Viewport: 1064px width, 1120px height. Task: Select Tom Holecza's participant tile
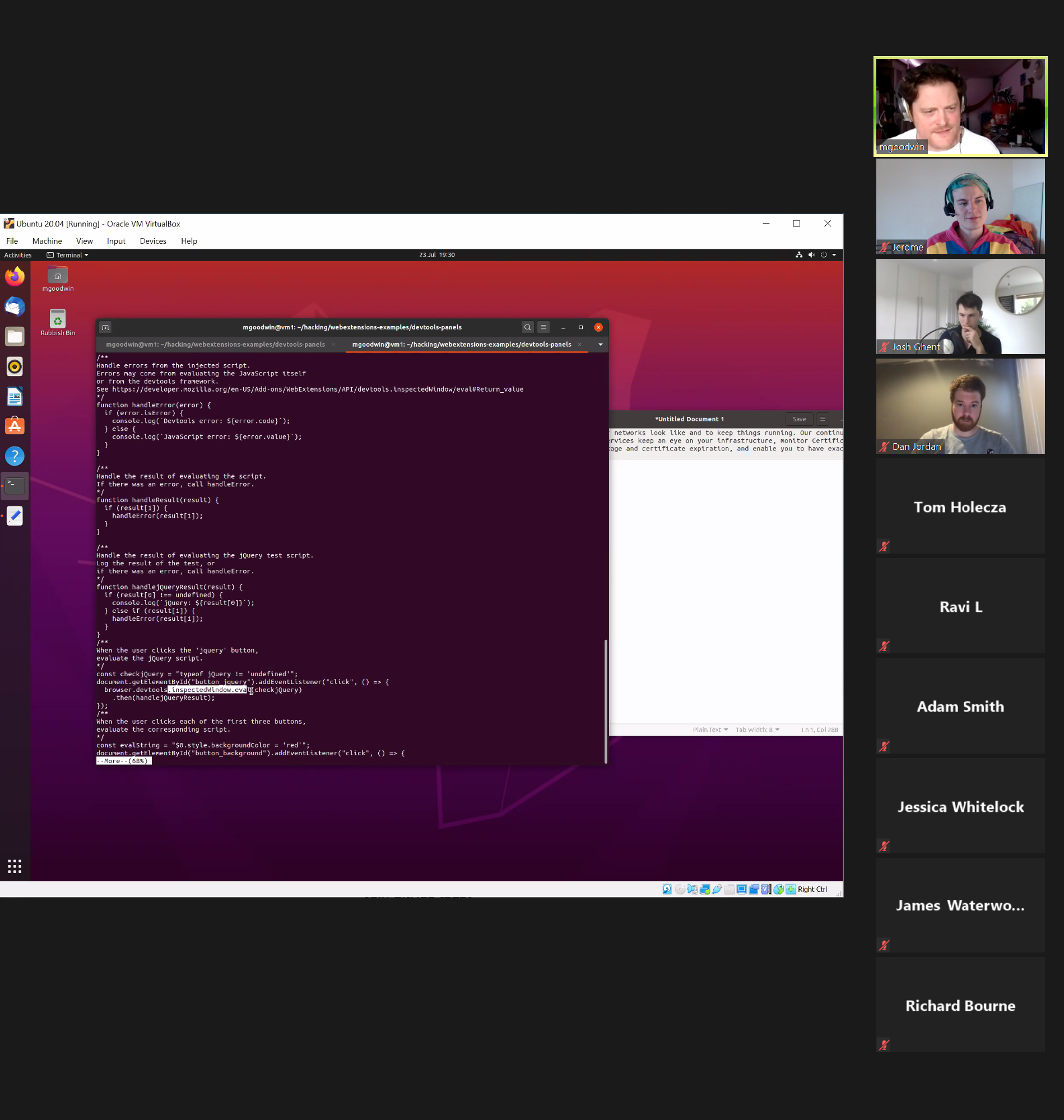tap(960, 506)
